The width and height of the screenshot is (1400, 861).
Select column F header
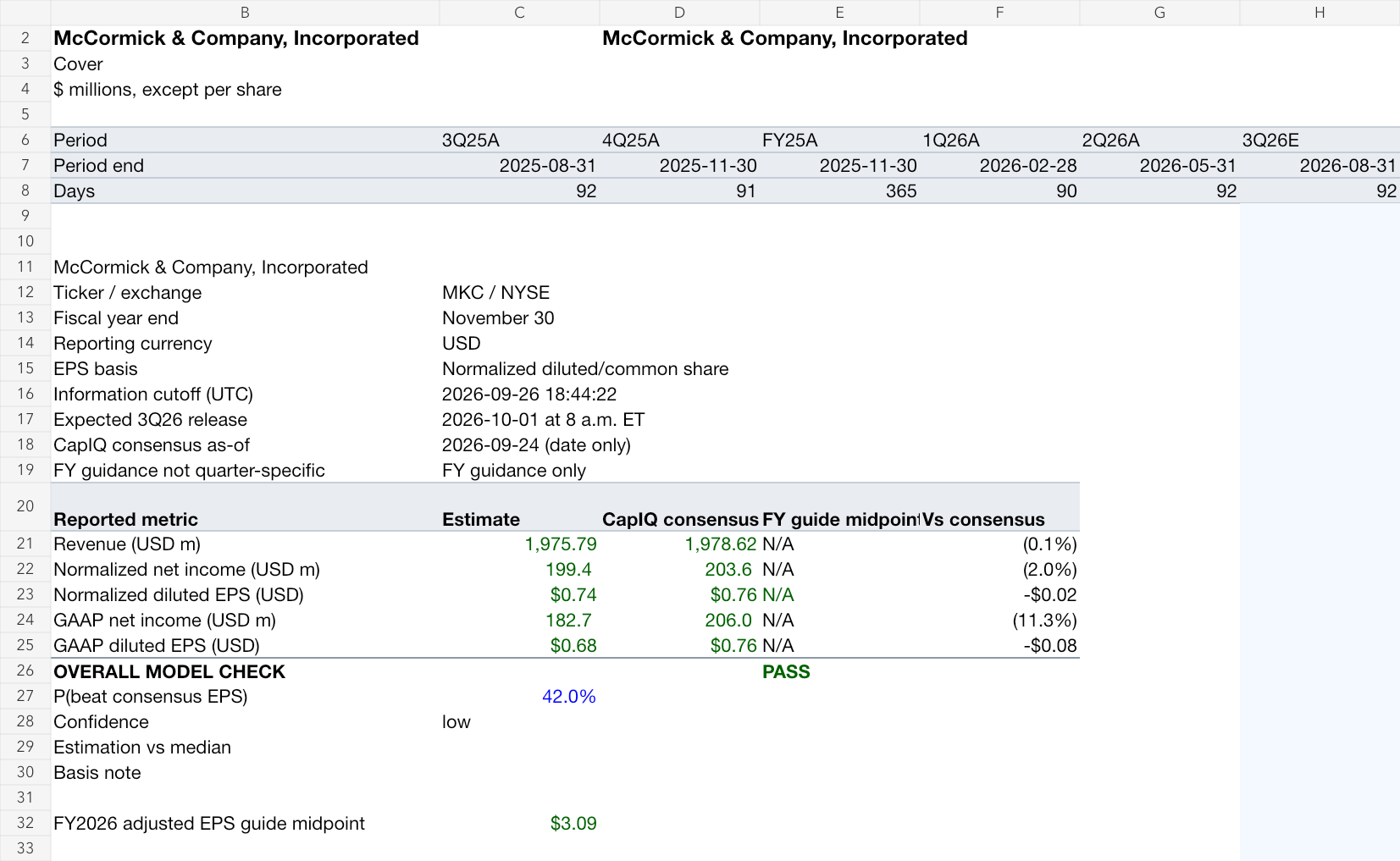point(999,12)
